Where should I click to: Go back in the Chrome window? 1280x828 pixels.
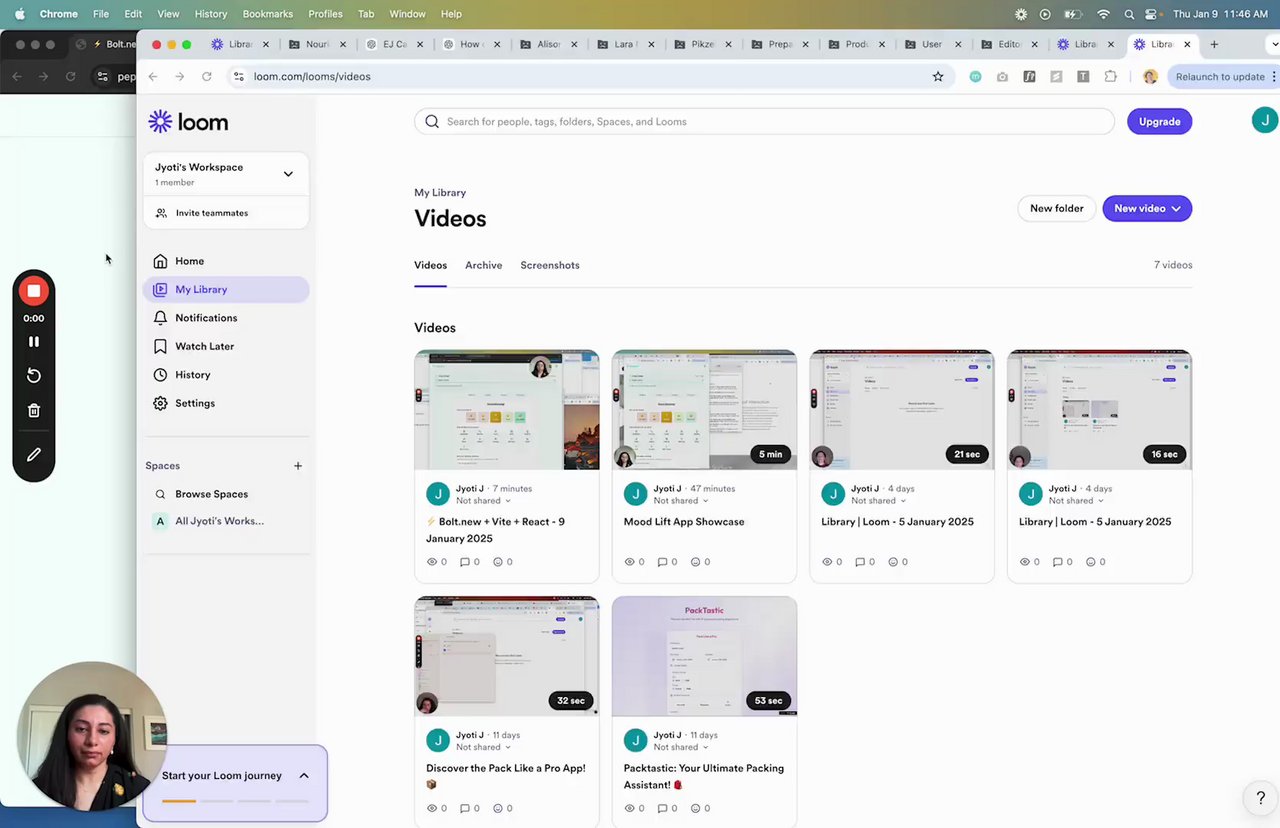click(x=153, y=77)
